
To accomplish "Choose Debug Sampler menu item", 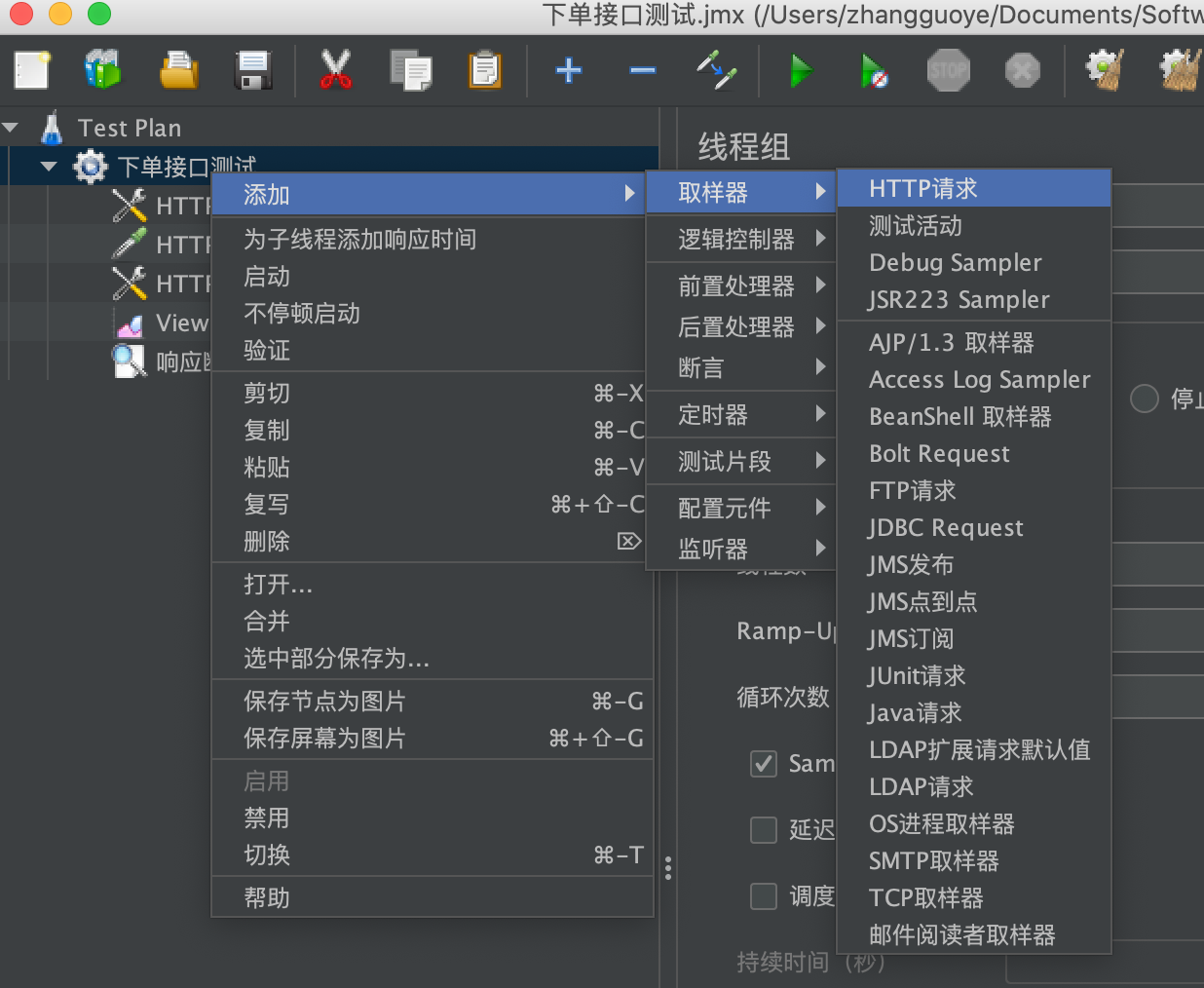I will (x=974, y=262).
